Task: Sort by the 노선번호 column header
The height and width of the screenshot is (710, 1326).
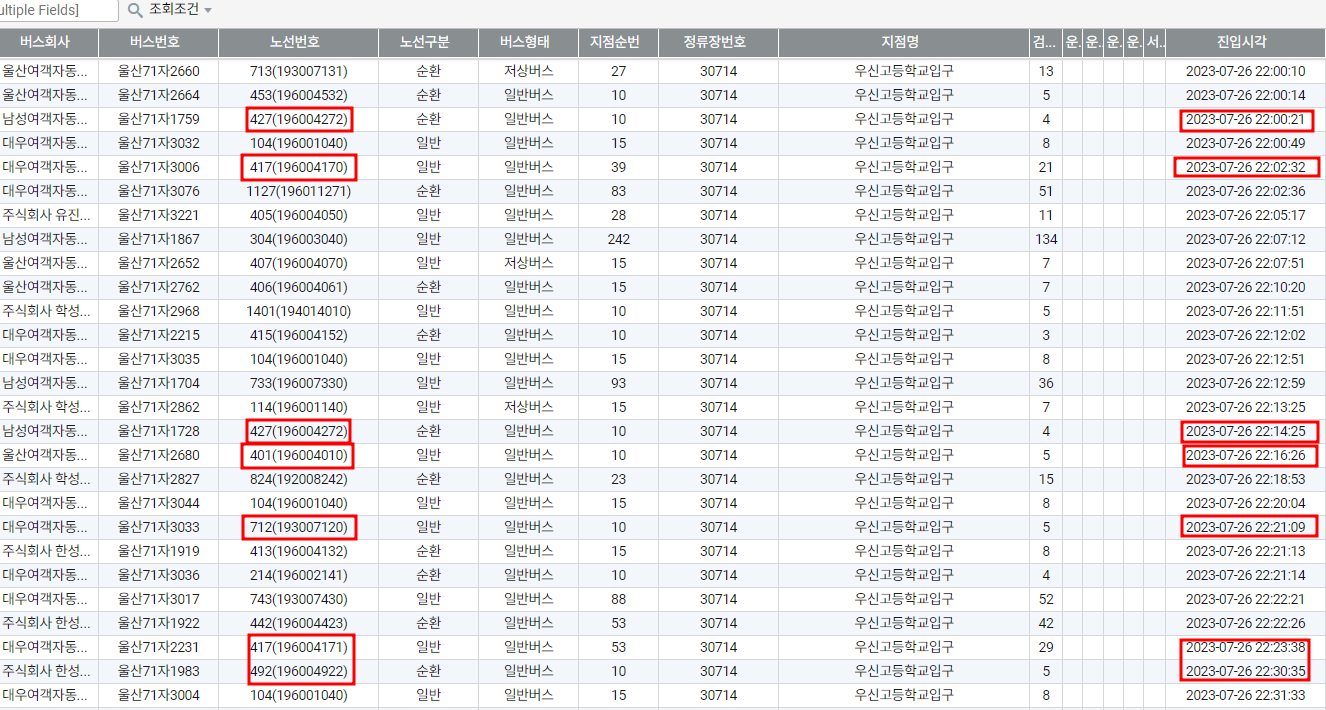Action: [298, 43]
